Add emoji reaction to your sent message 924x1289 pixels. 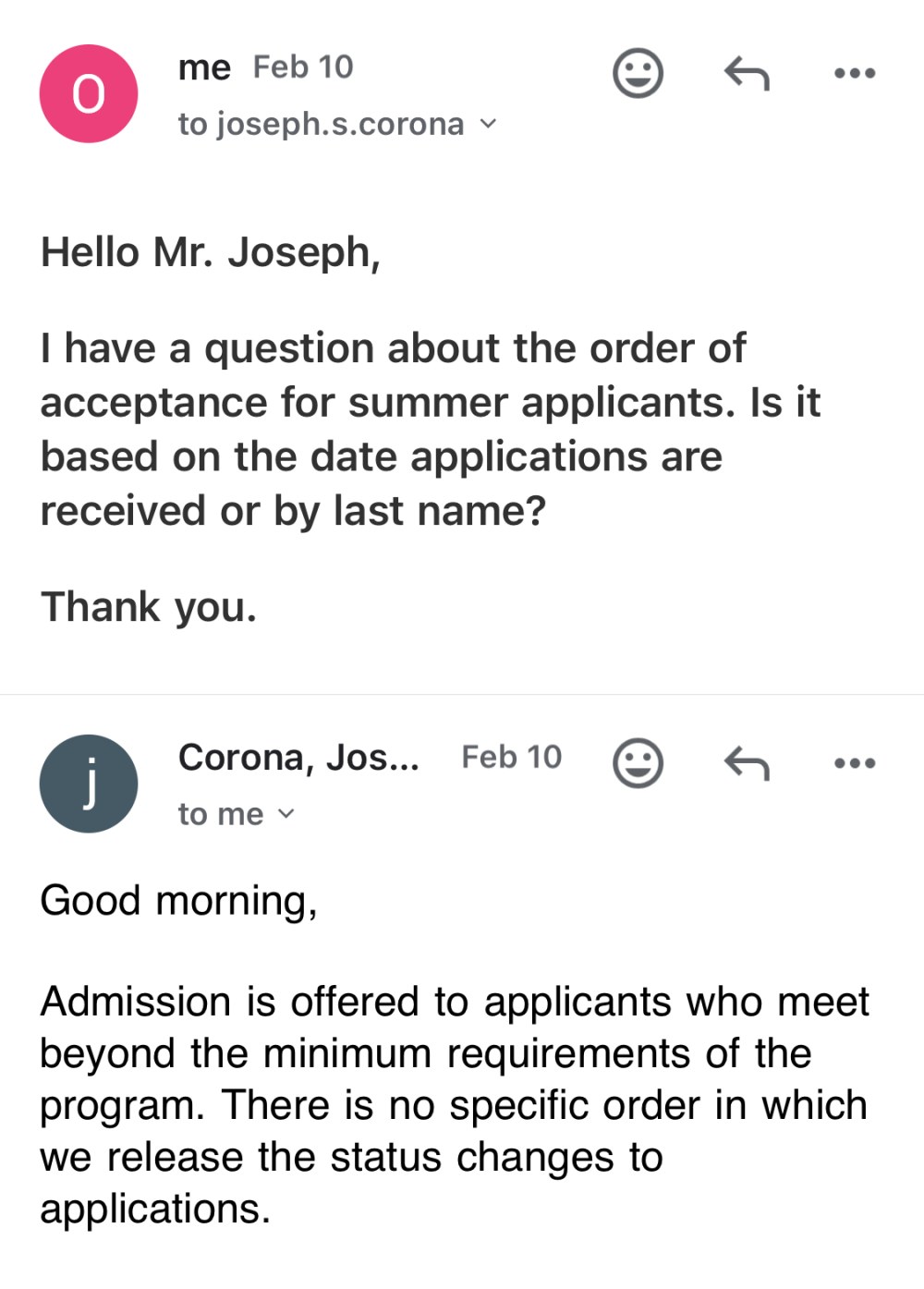[638, 73]
